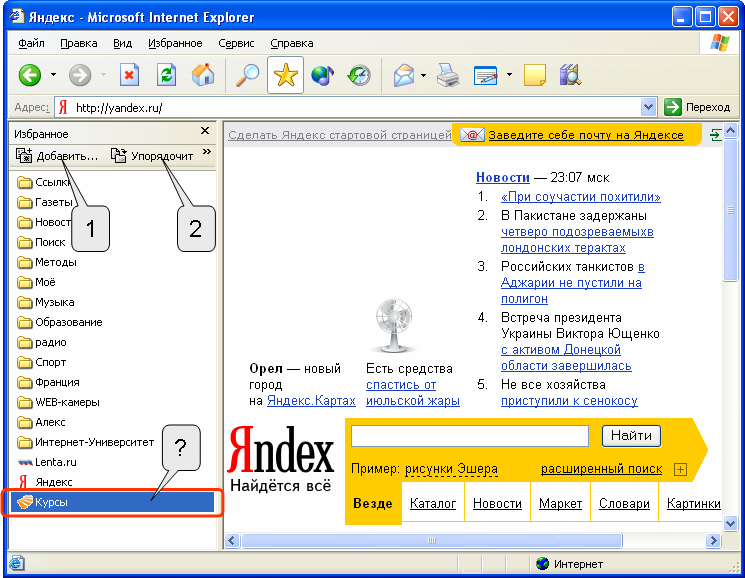Viewport: 745px width, 578px height.
Task: Click Сделать Яндекс стартовой страницей link
Action: pos(340,135)
